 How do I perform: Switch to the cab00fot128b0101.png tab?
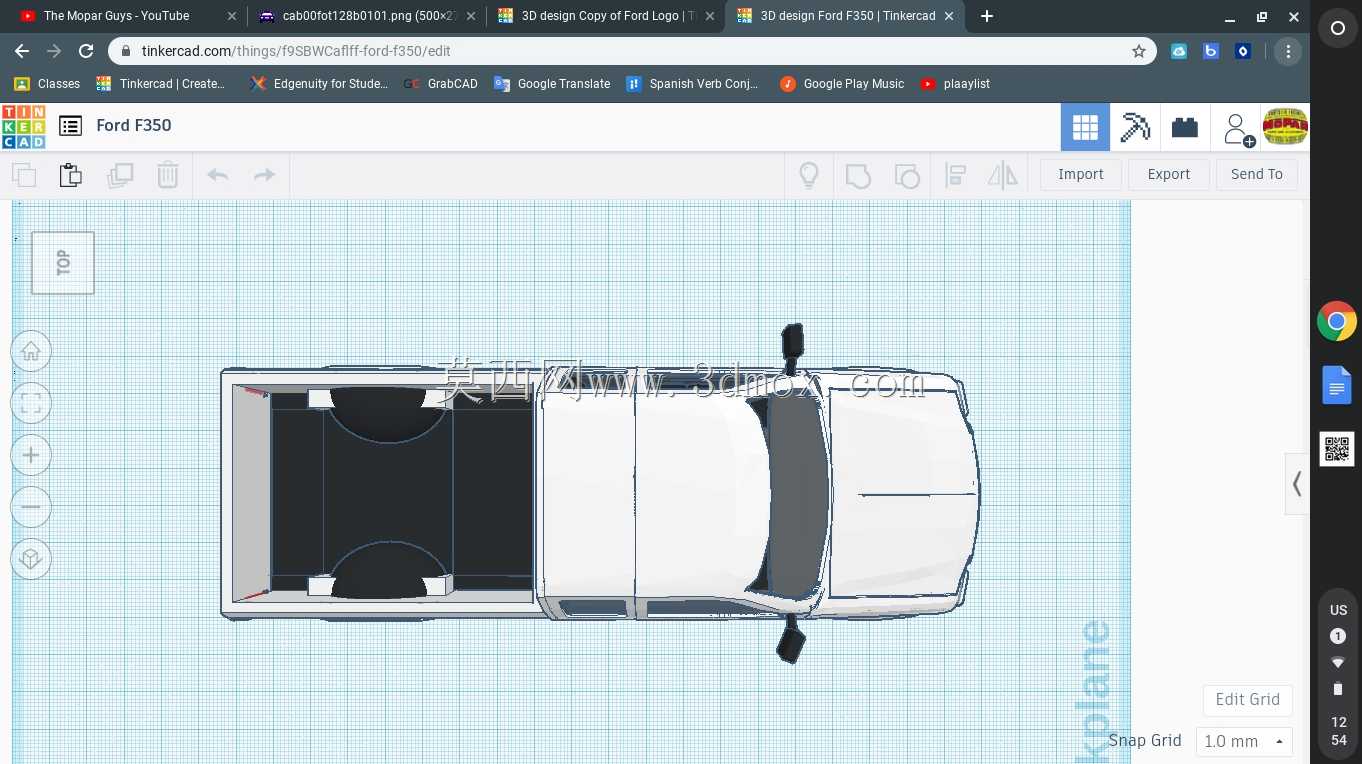366,16
